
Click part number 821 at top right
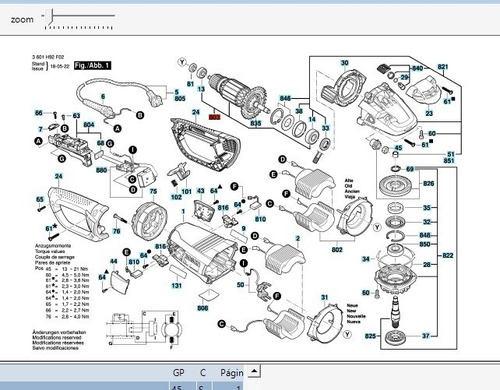pyautogui.click(x=443, y=67)
